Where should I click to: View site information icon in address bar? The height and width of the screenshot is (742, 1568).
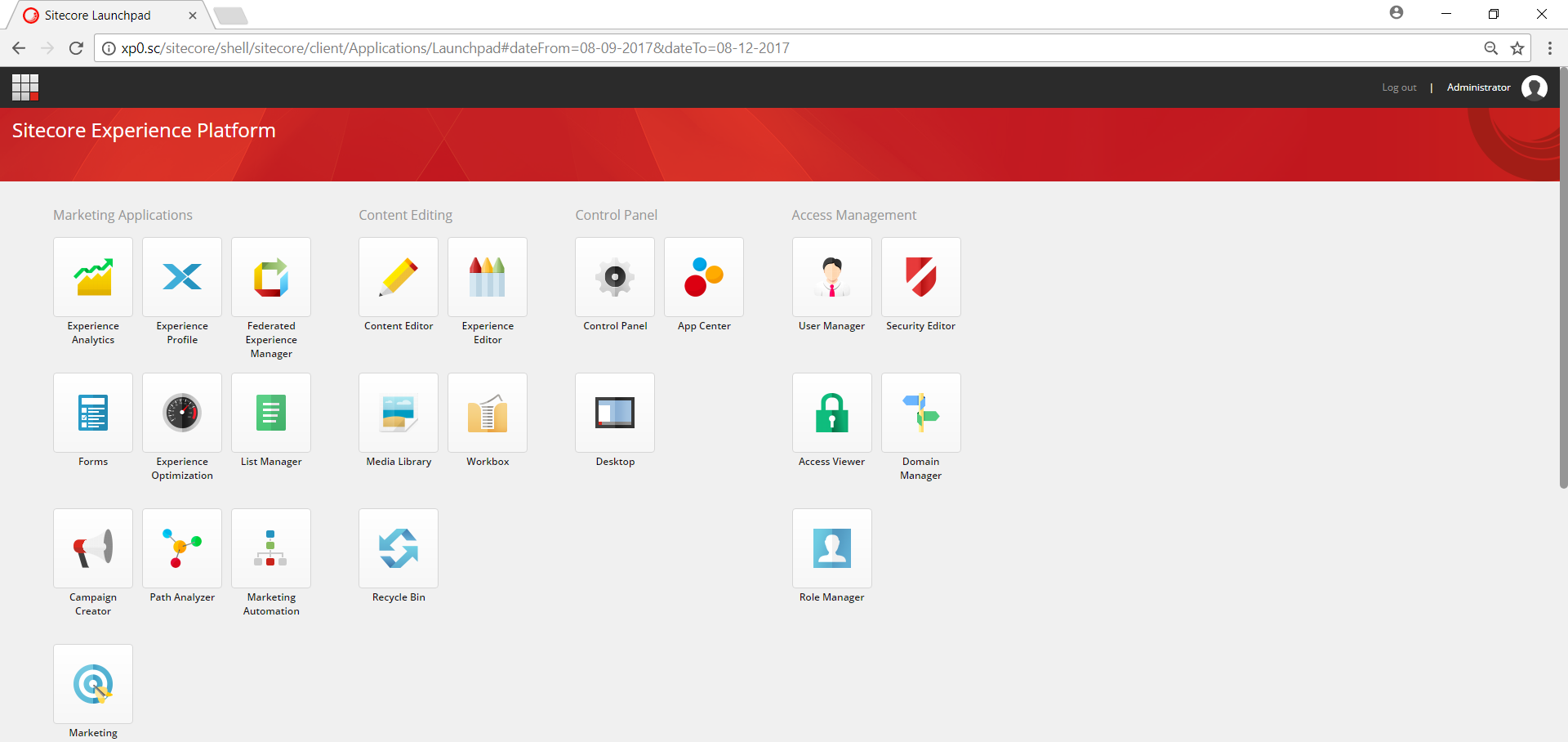point(109,48)
